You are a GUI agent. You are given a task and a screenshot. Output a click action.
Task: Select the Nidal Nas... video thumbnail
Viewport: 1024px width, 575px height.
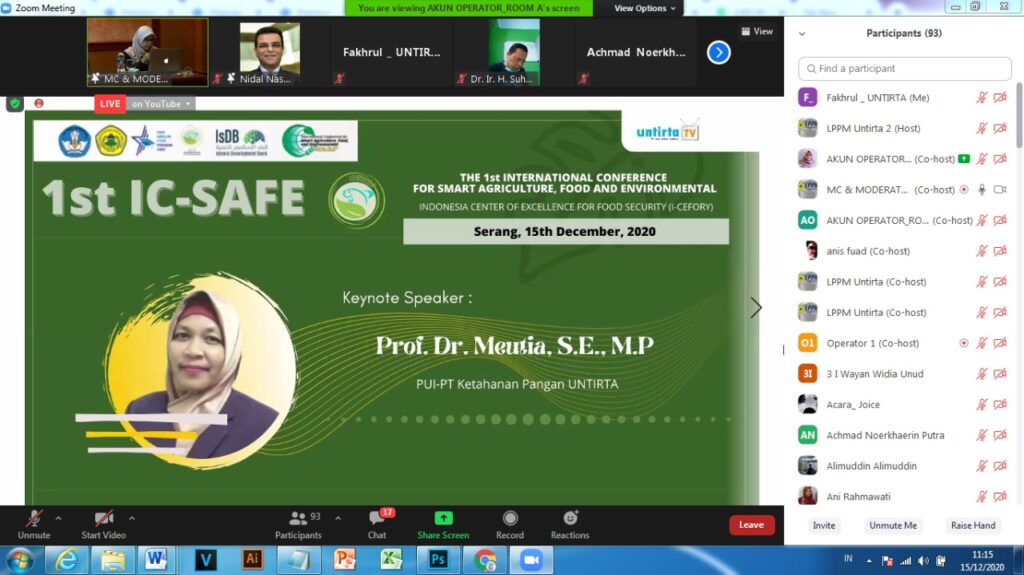click(x=270, y=52)
